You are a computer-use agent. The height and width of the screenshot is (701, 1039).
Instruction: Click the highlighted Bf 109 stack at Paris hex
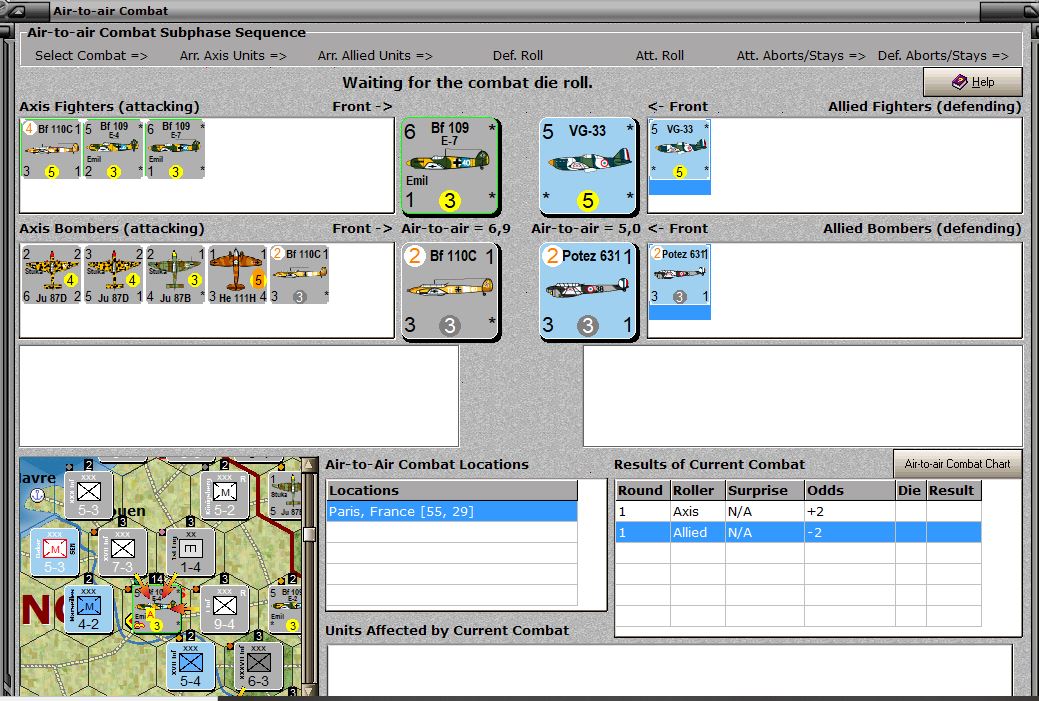coord(157,609)
